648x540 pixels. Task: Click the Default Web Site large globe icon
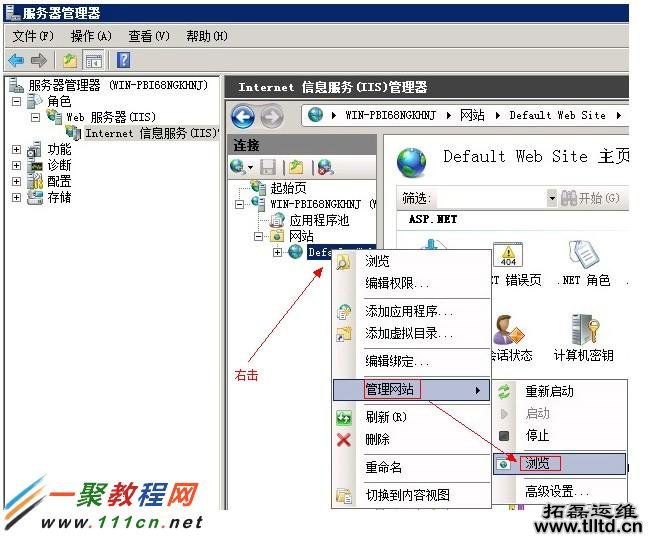(412, 162)
